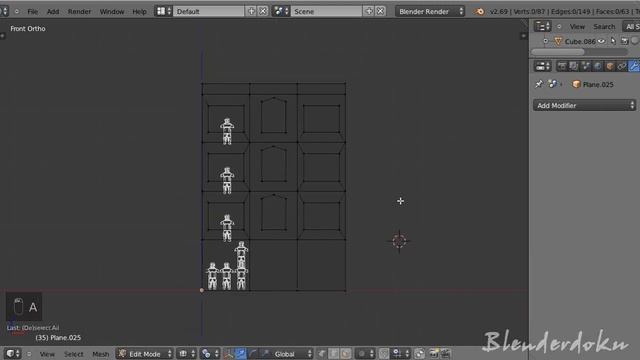The height and width of the screenshot is (360, 640).
Task: Switch to Object Constraints properties tab
Action: [x=622, y=66]
